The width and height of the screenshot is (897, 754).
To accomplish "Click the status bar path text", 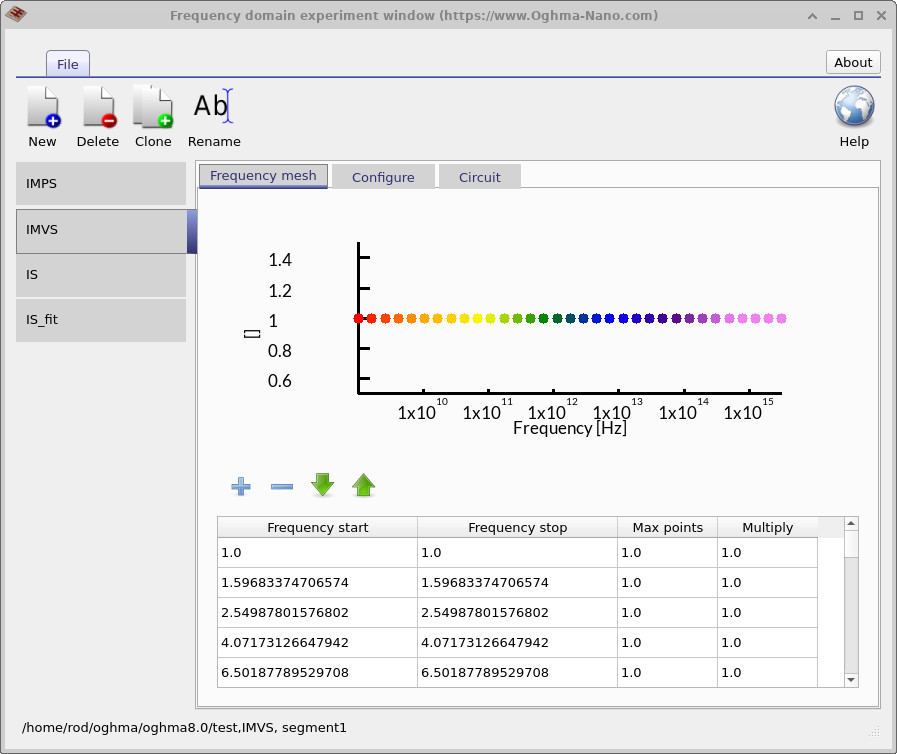I will (184, 728).
